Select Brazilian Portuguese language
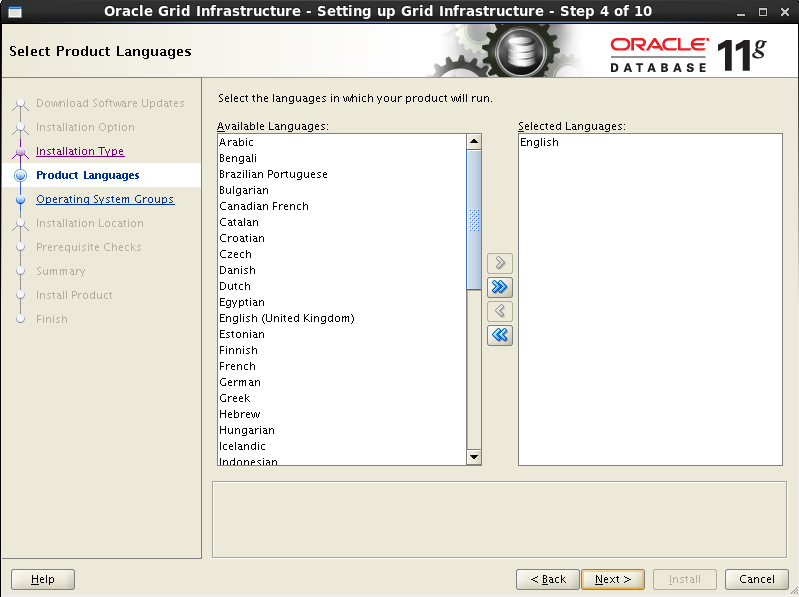Screen dimensions: 799x597 pos(341,174)
